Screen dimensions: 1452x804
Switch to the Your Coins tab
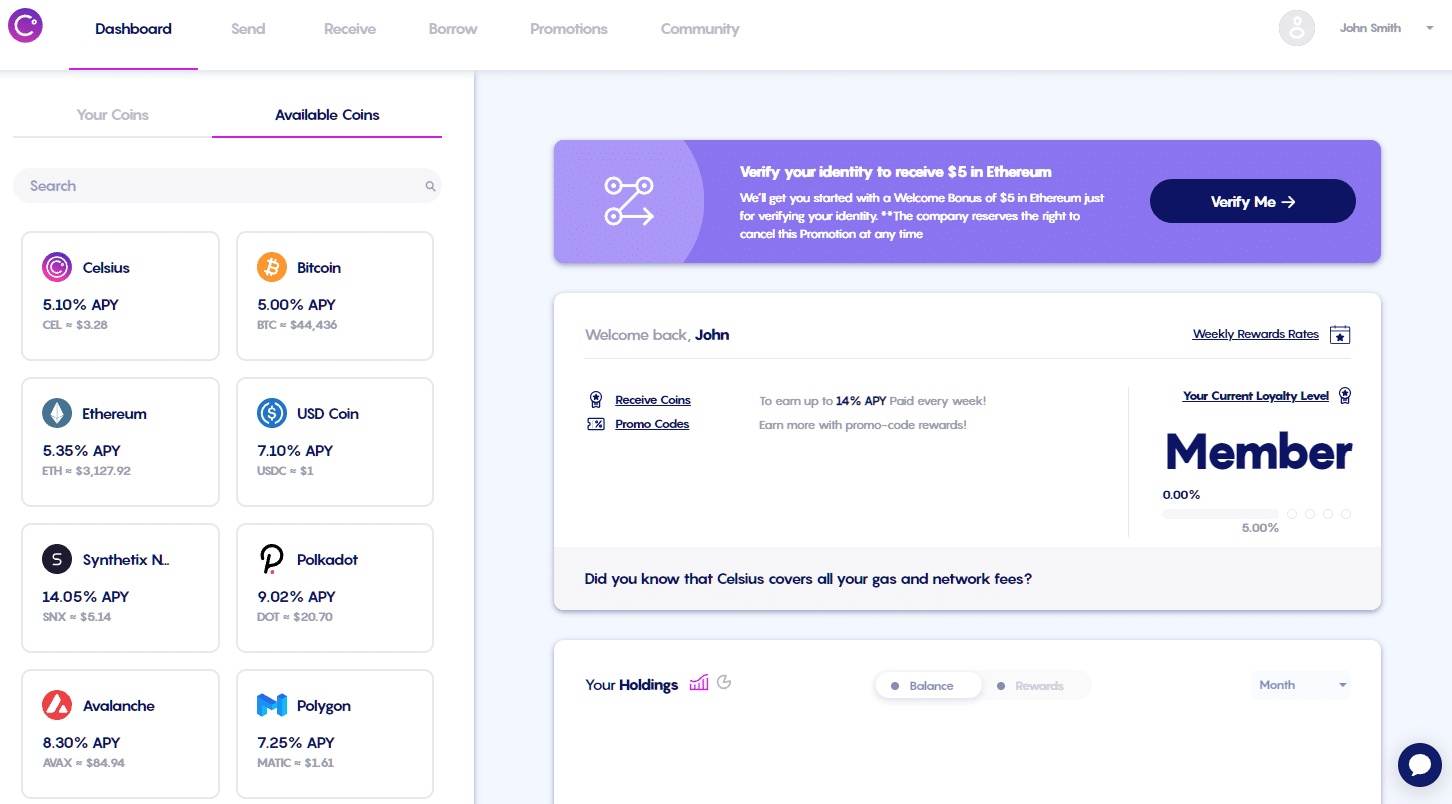[113, 115]
